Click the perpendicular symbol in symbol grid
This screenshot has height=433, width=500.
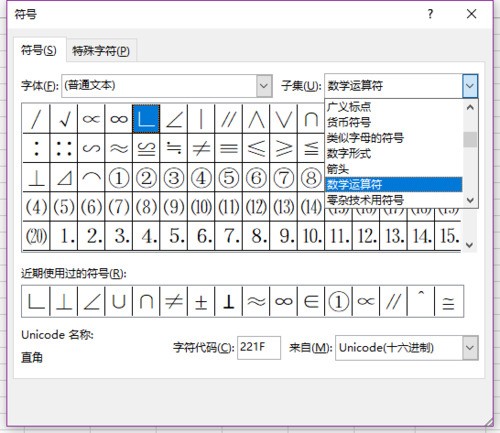point(36,178)
